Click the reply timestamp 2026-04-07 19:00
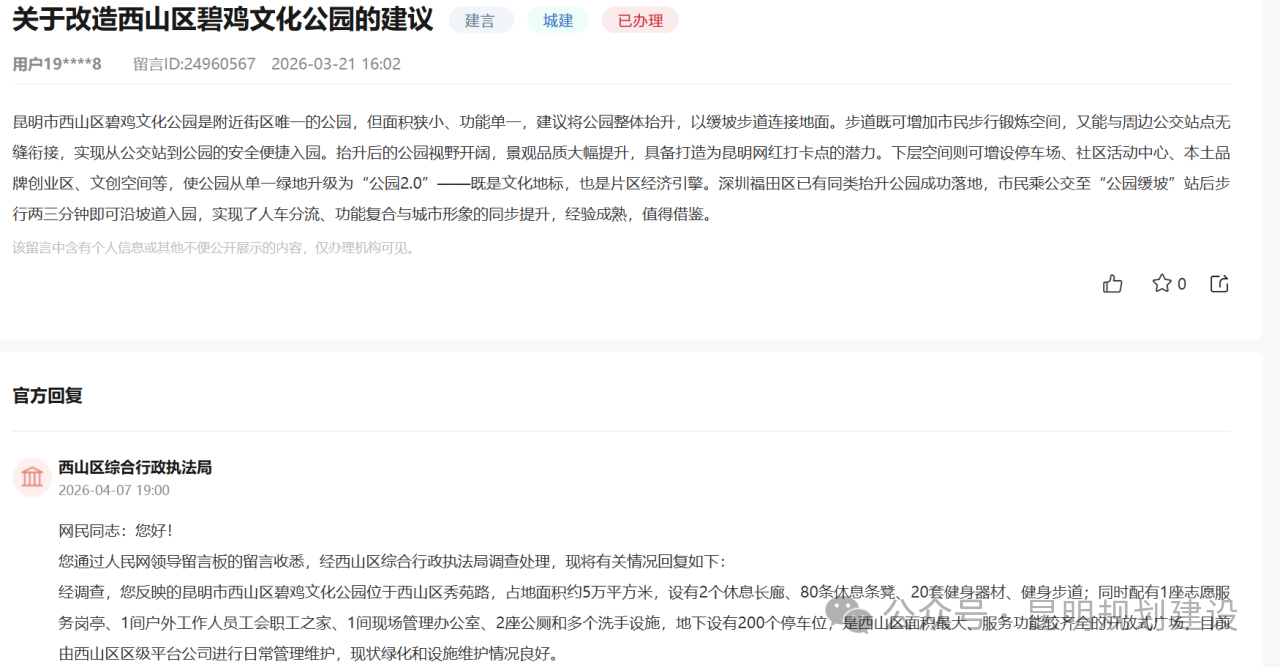 tap(114, 490)
